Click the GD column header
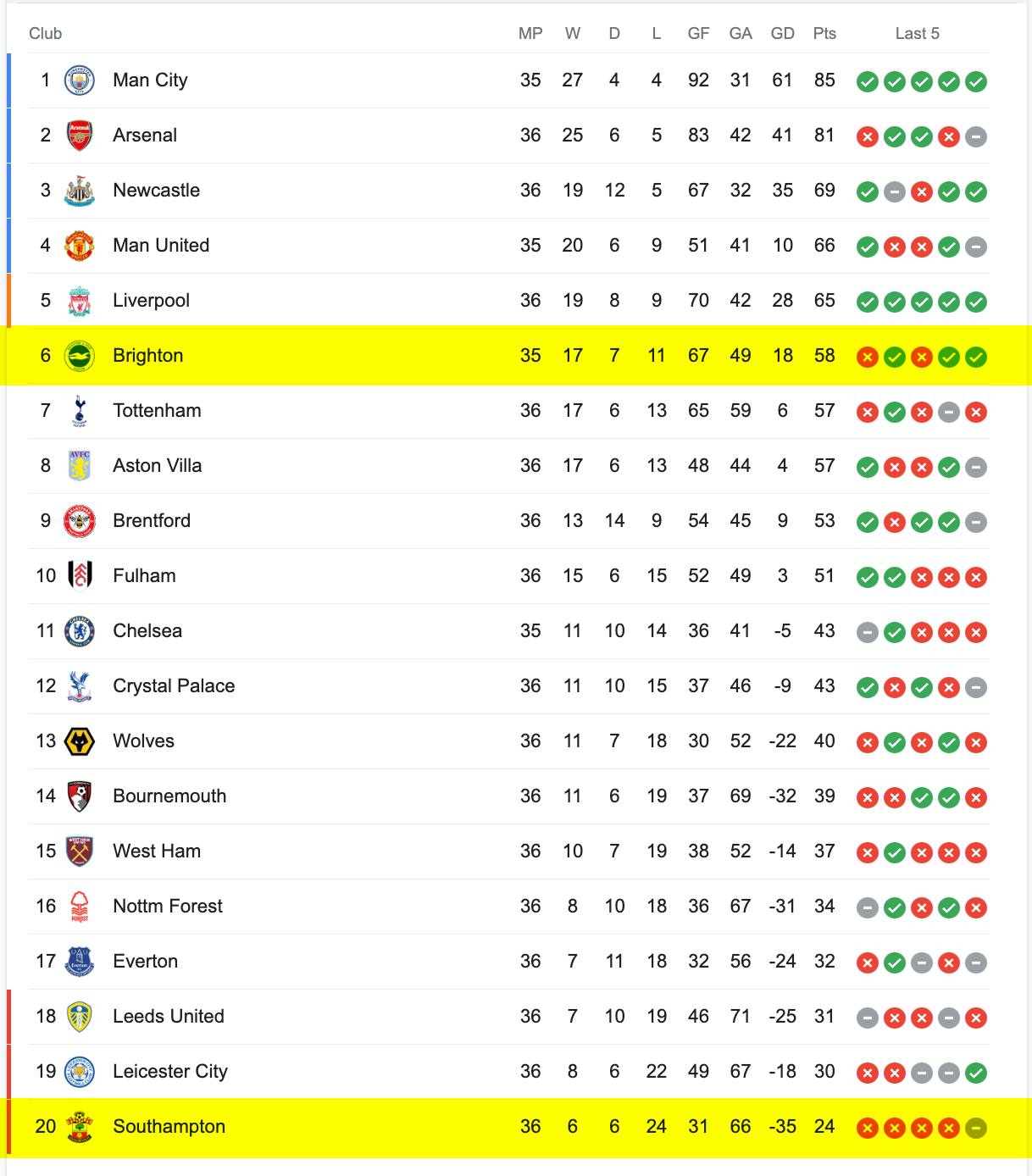The height and width of the screenshot is (1176, 1032). [783, 34]
